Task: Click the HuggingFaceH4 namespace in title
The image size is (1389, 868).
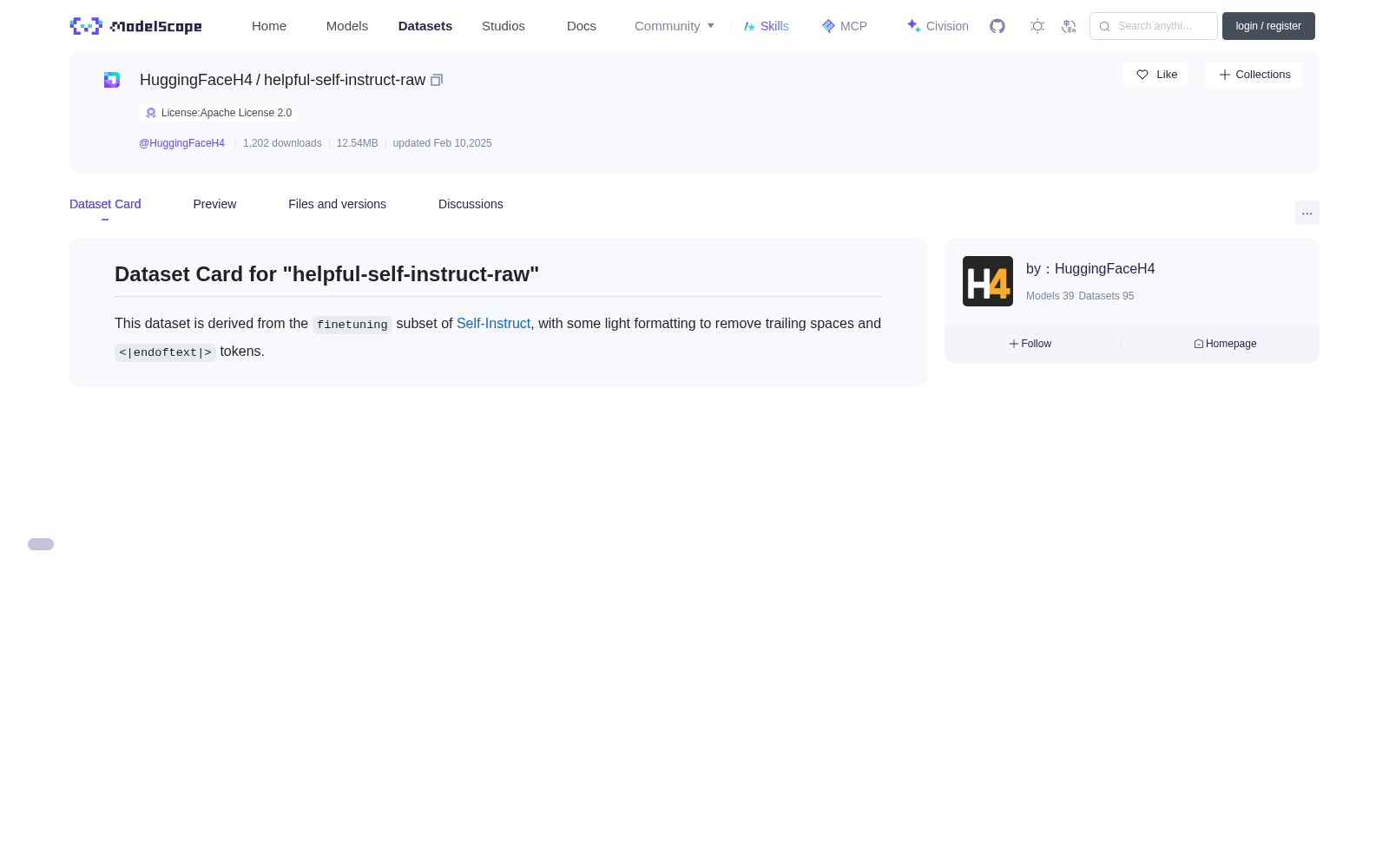Action: click(x=196, y=80)
